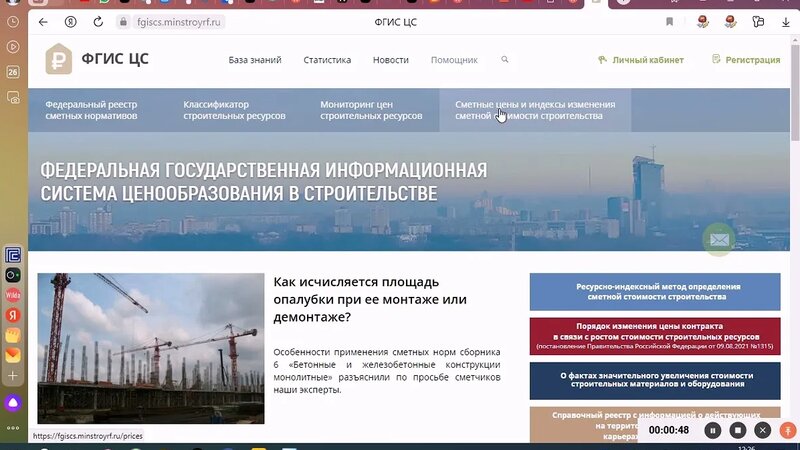Open Справочный реестр tan banner
The image size is (800, 450).
pos(655,424)
